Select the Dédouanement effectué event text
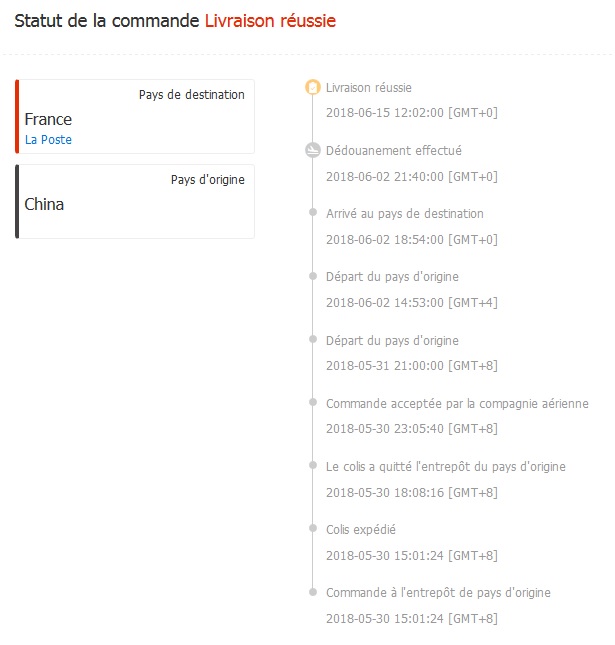The width and height of the screenshot is (615, 645). 394,151
